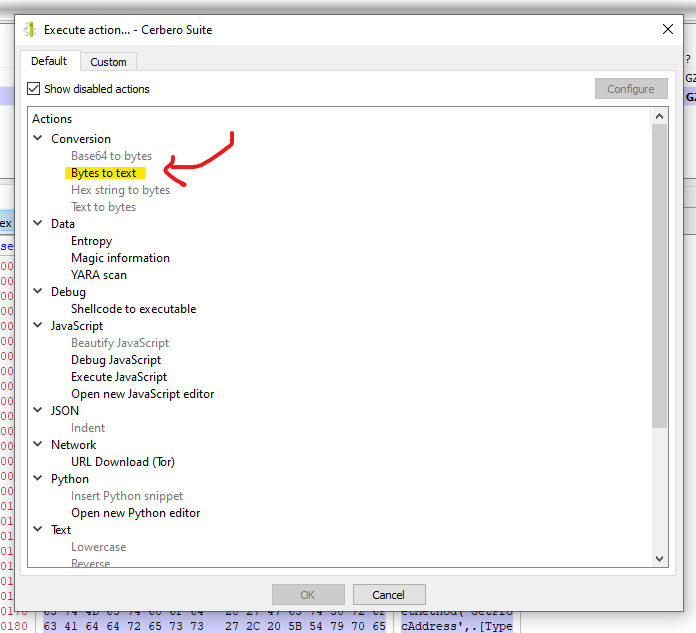The height and width of the screenshot is (633, 696).
Task: Pick the URL Download (Tor) action
Action: tap(123, 462)
